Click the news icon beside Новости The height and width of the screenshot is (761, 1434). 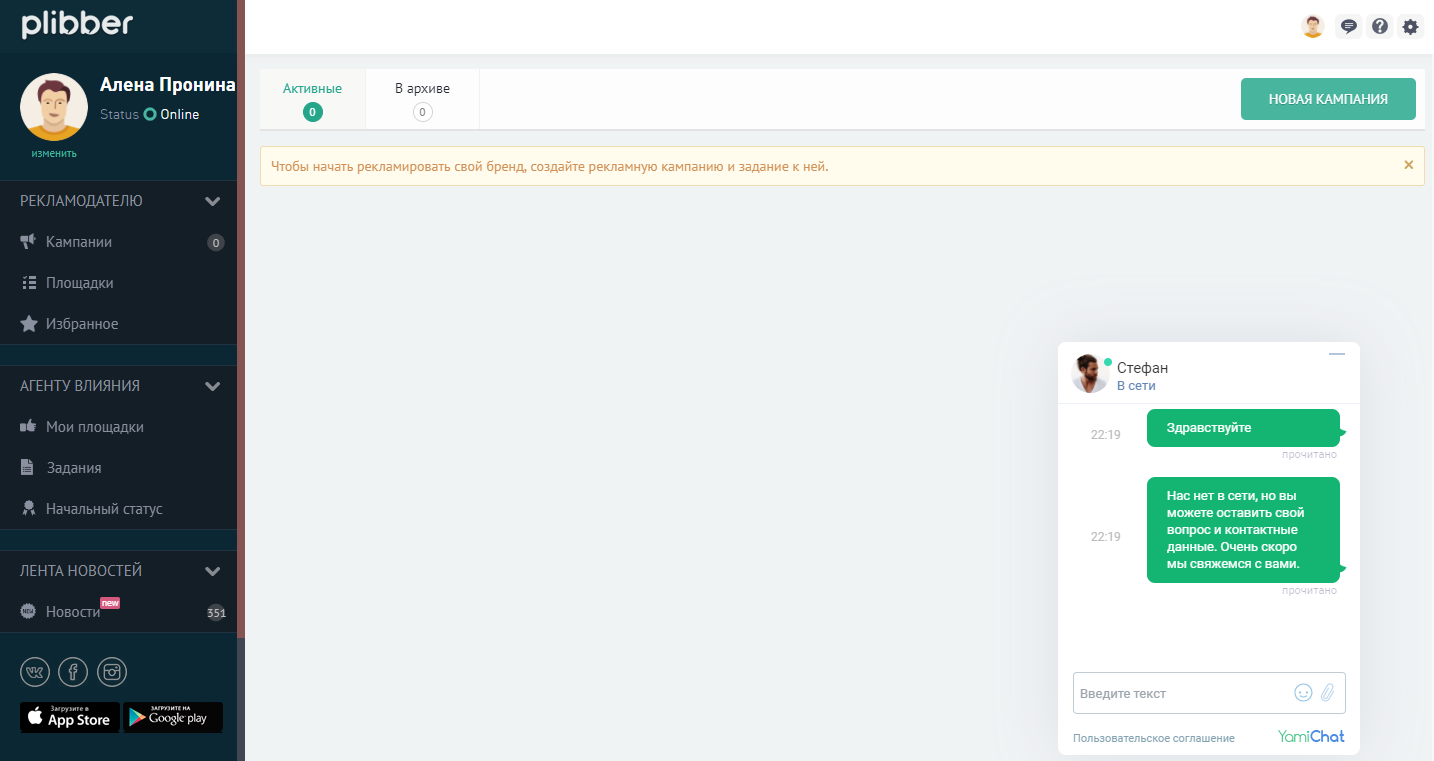[x=29, y=611]
